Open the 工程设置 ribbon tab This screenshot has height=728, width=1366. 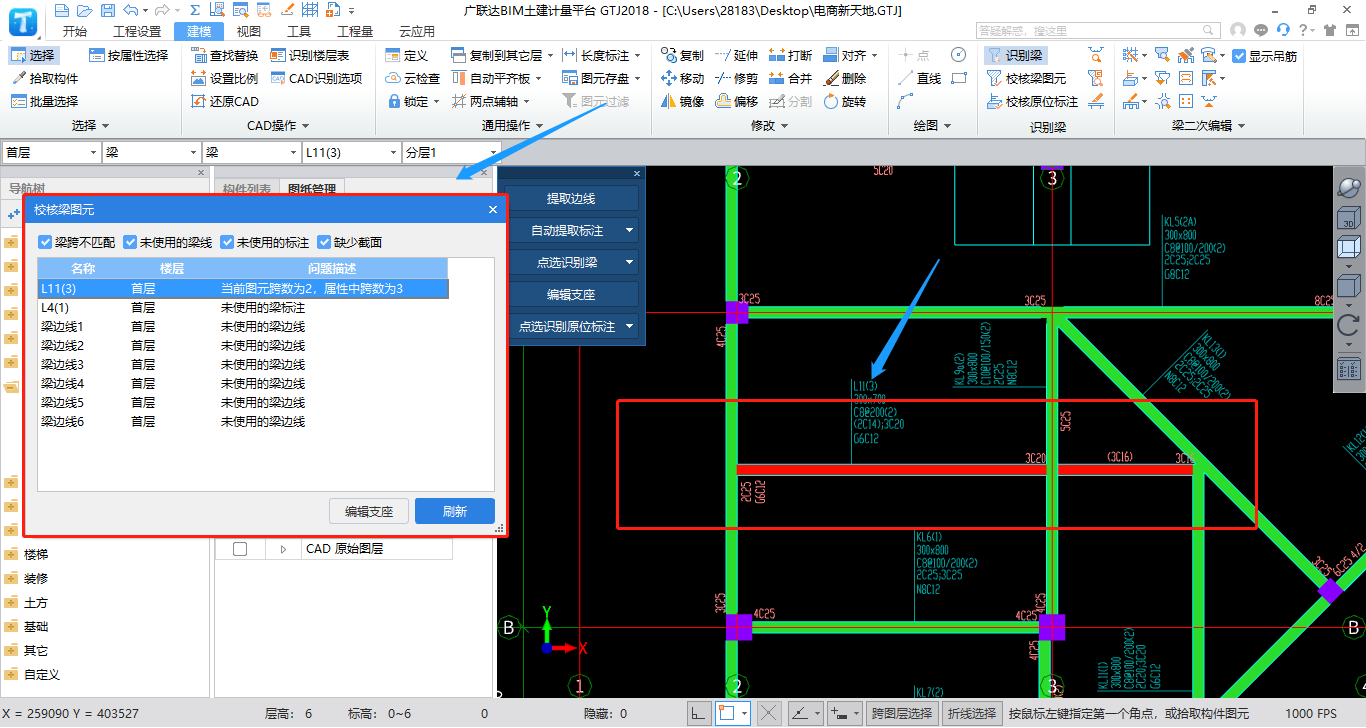click(137, 31)
